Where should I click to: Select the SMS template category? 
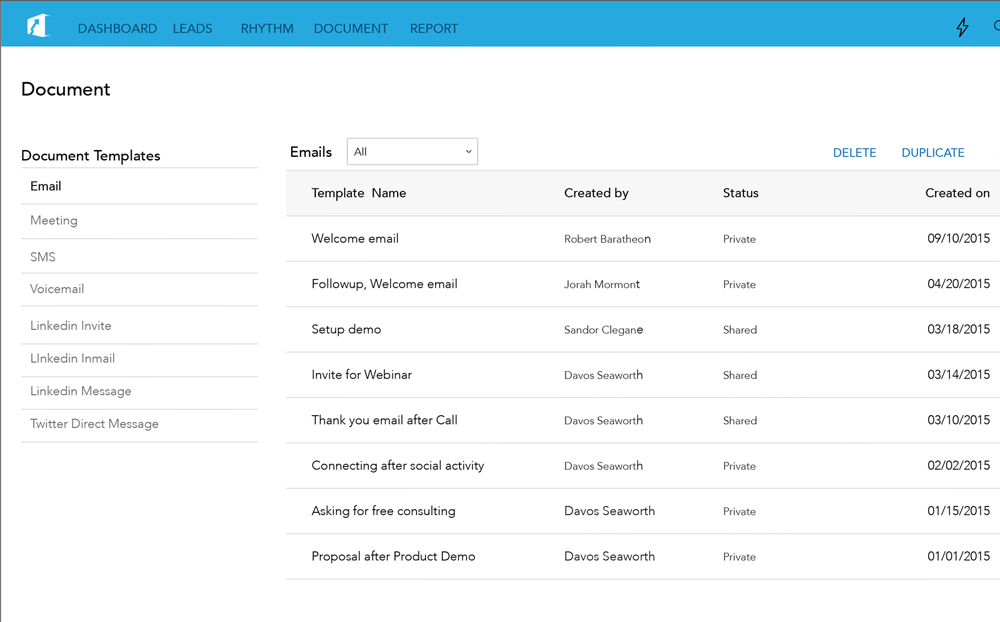coord(43,257)
